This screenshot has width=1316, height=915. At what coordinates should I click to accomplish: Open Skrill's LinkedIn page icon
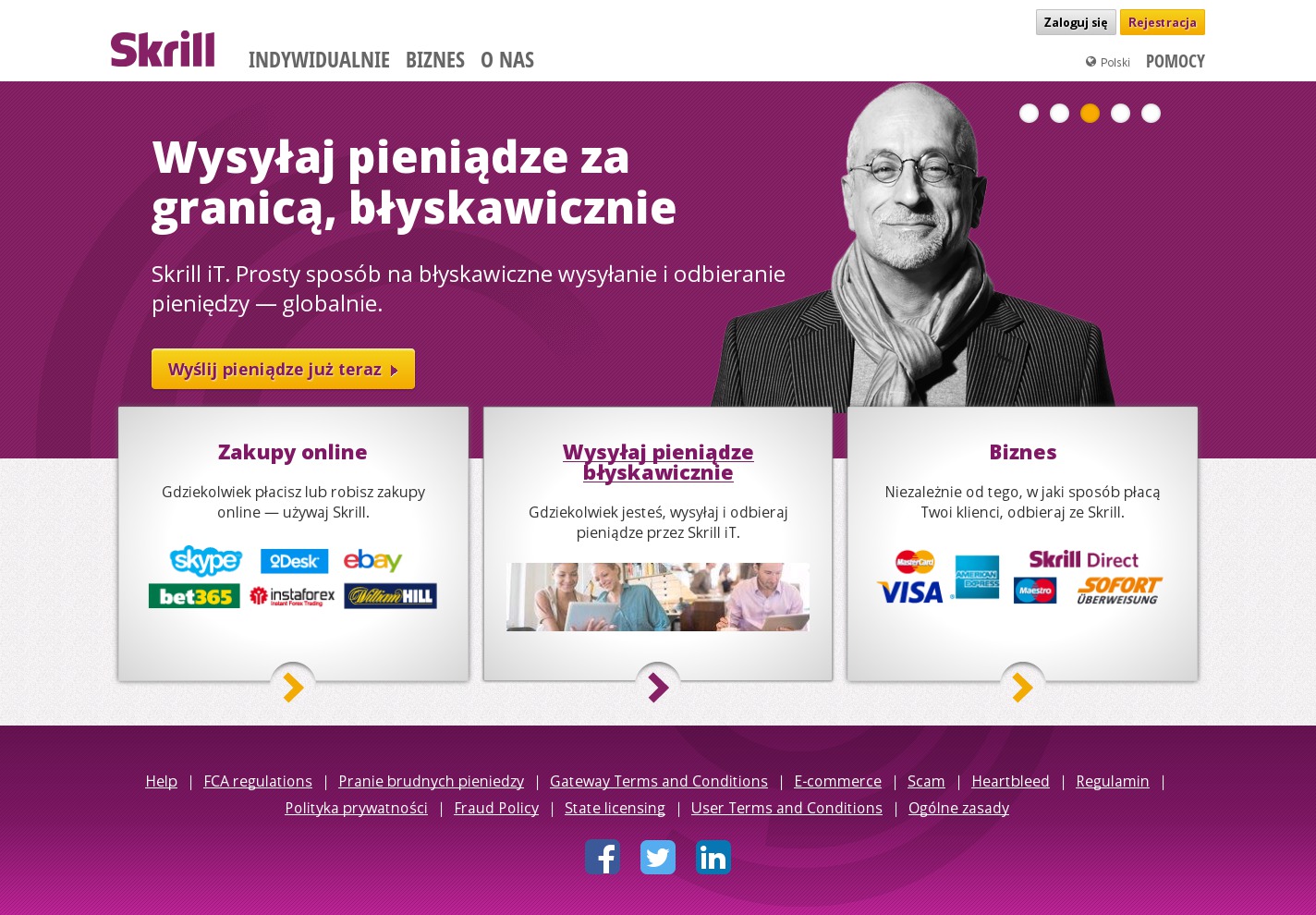713,857
